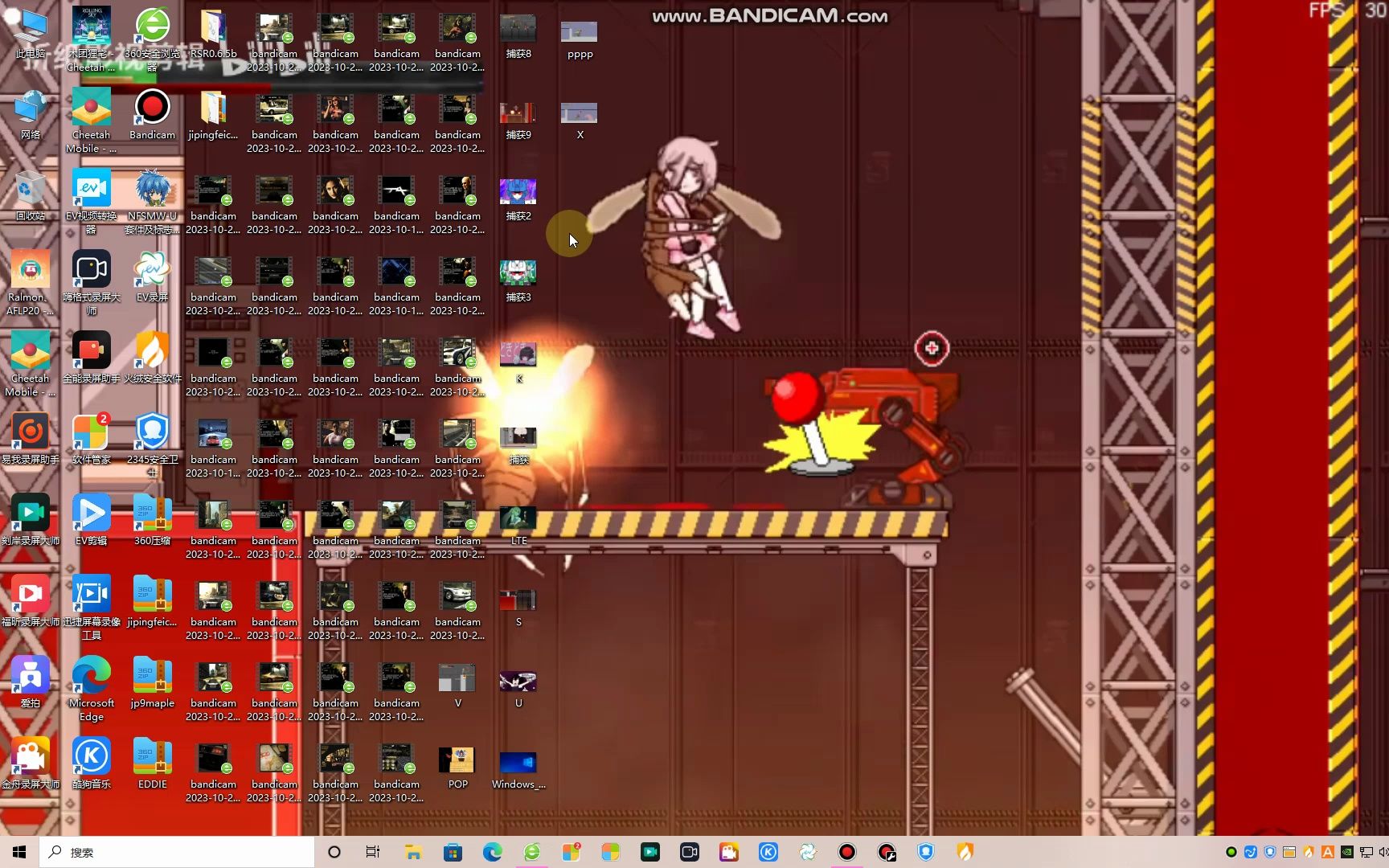The height and width of the screenshot is (868, 1389).
Task: Open the Windows Start menu
Action: click(x=19, y=852)
